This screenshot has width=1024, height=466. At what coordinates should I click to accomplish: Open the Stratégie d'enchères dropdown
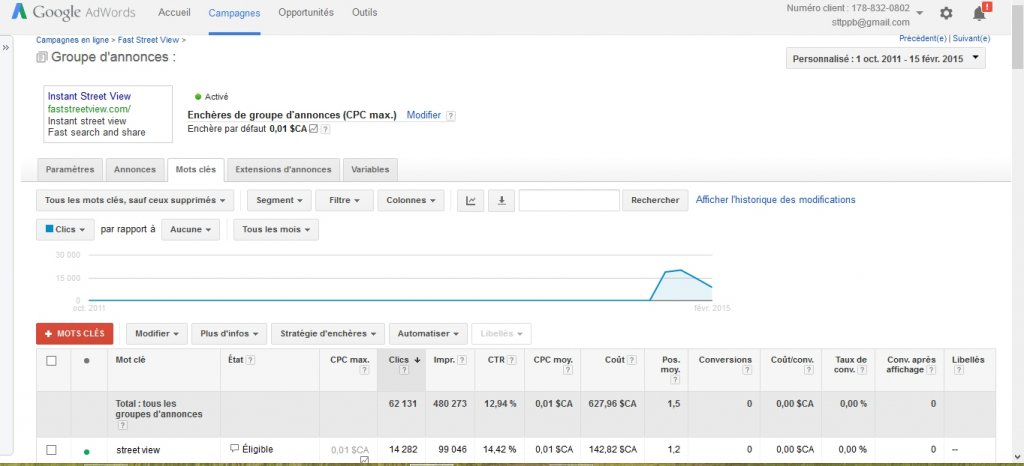point(328,334)
